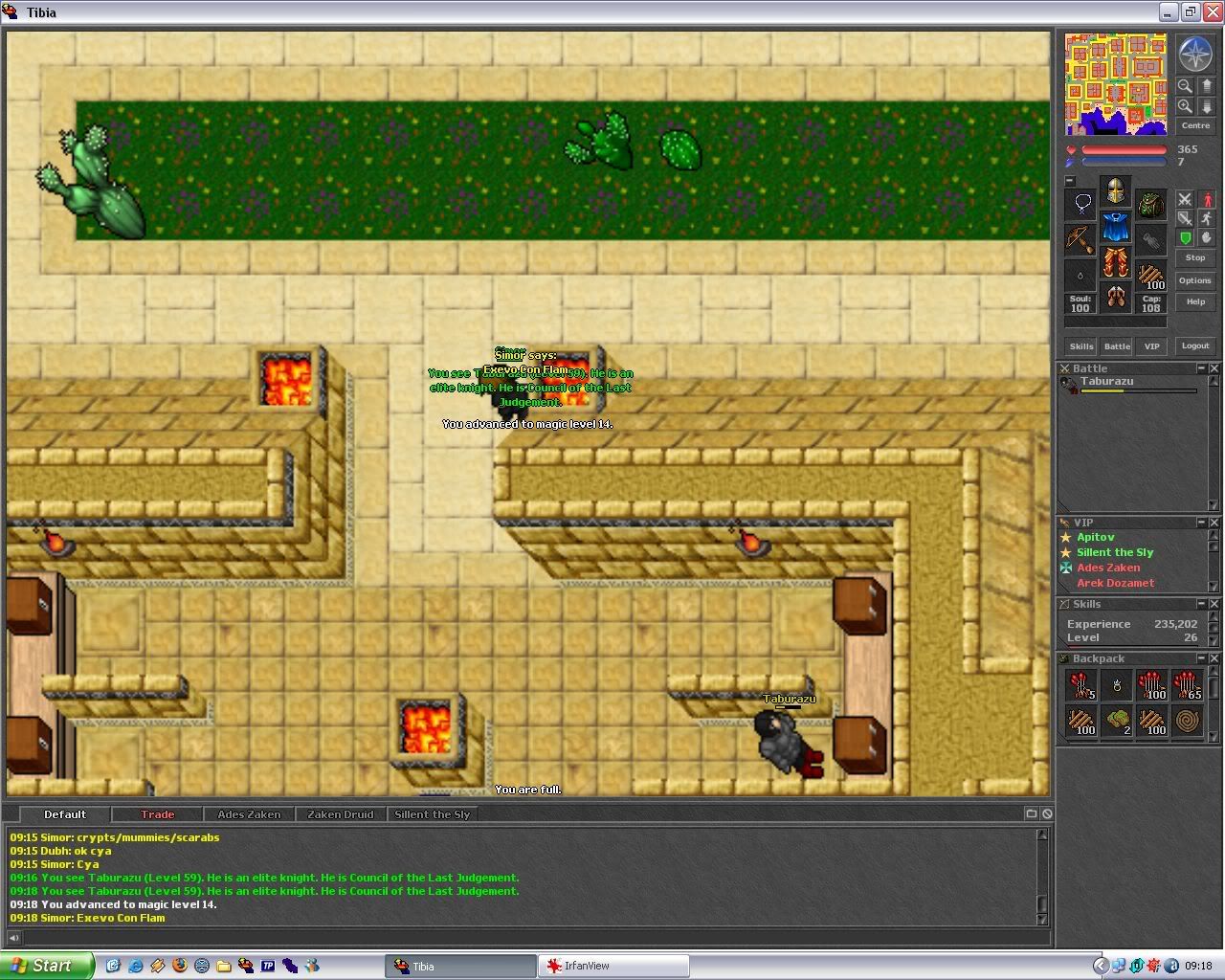Close the Skills panel

(1214, 604)
